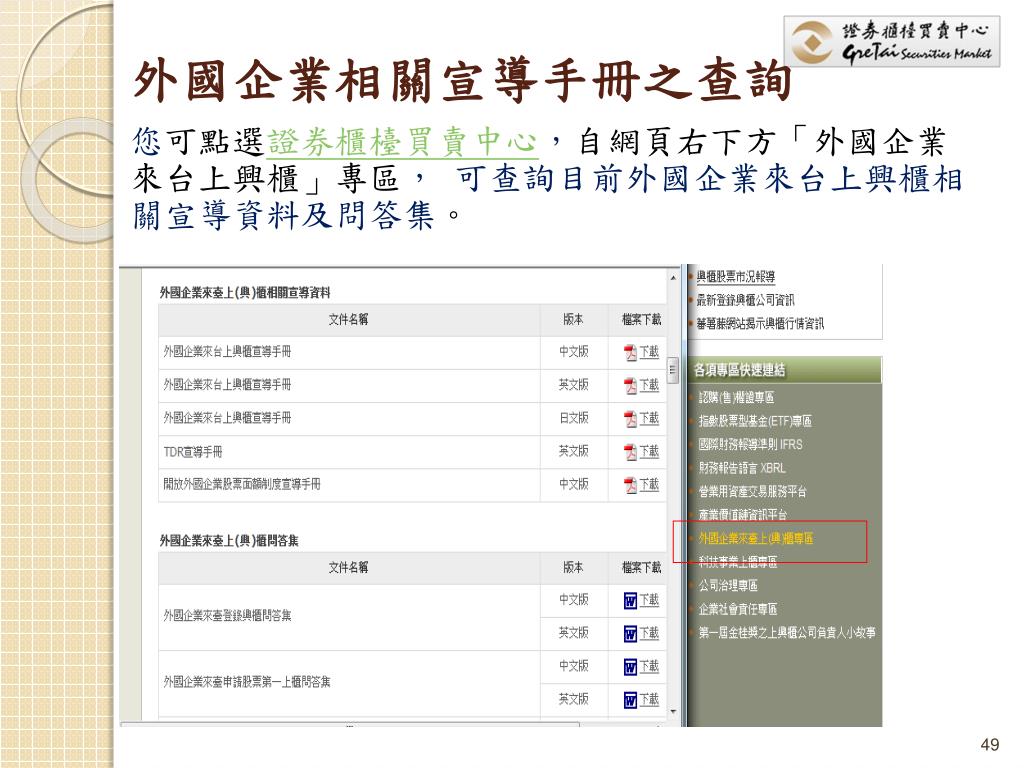Click the TDR宣導手冊 document name

tap(193, 452)
